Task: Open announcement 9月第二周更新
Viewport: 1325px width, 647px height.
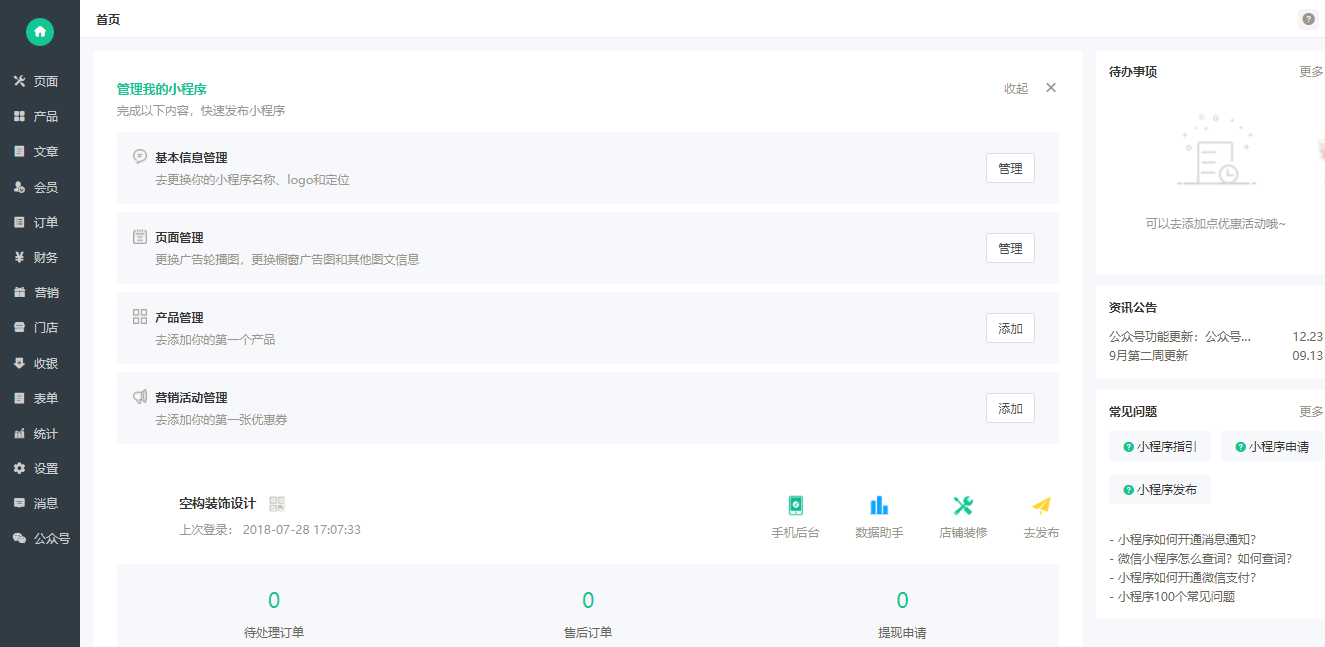Action: (x=1148, y=356)
